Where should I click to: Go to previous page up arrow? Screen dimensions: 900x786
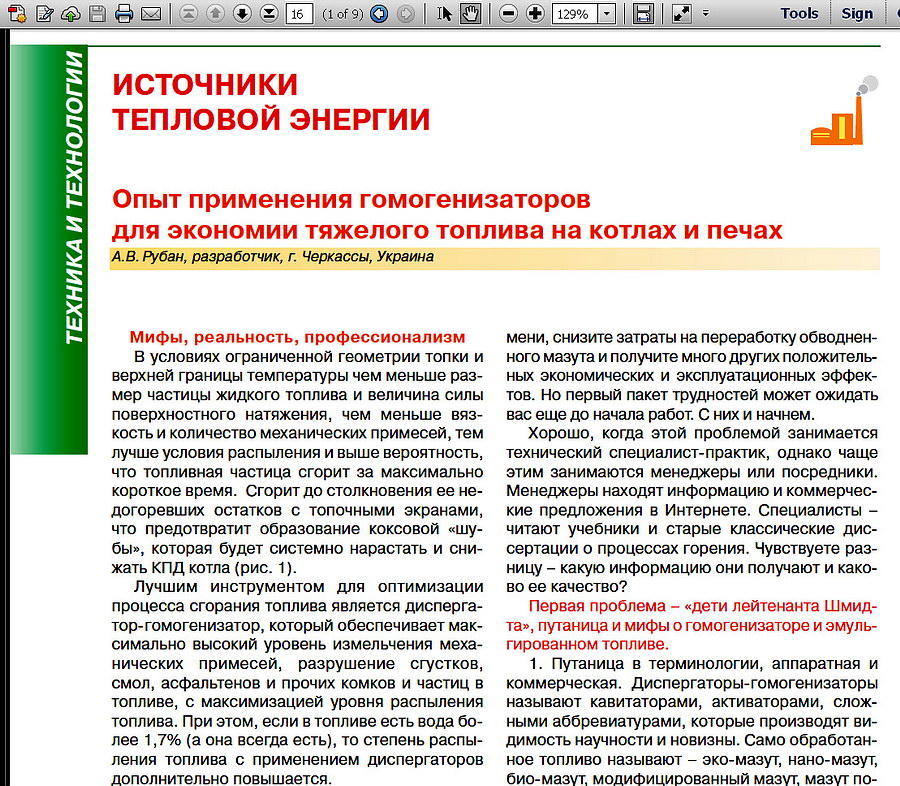(215, 13)
